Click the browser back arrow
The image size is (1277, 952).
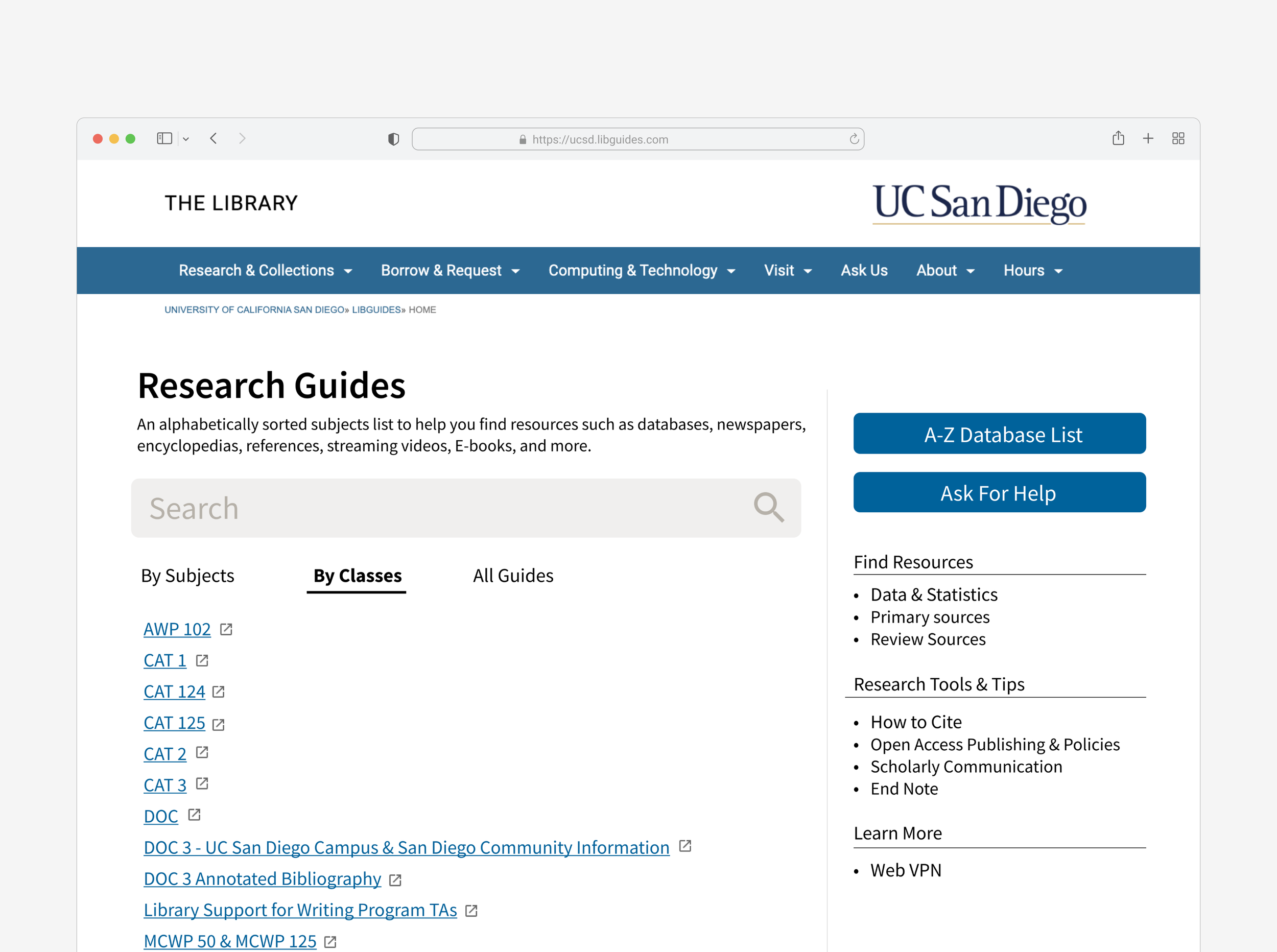[x=214, y=138]
